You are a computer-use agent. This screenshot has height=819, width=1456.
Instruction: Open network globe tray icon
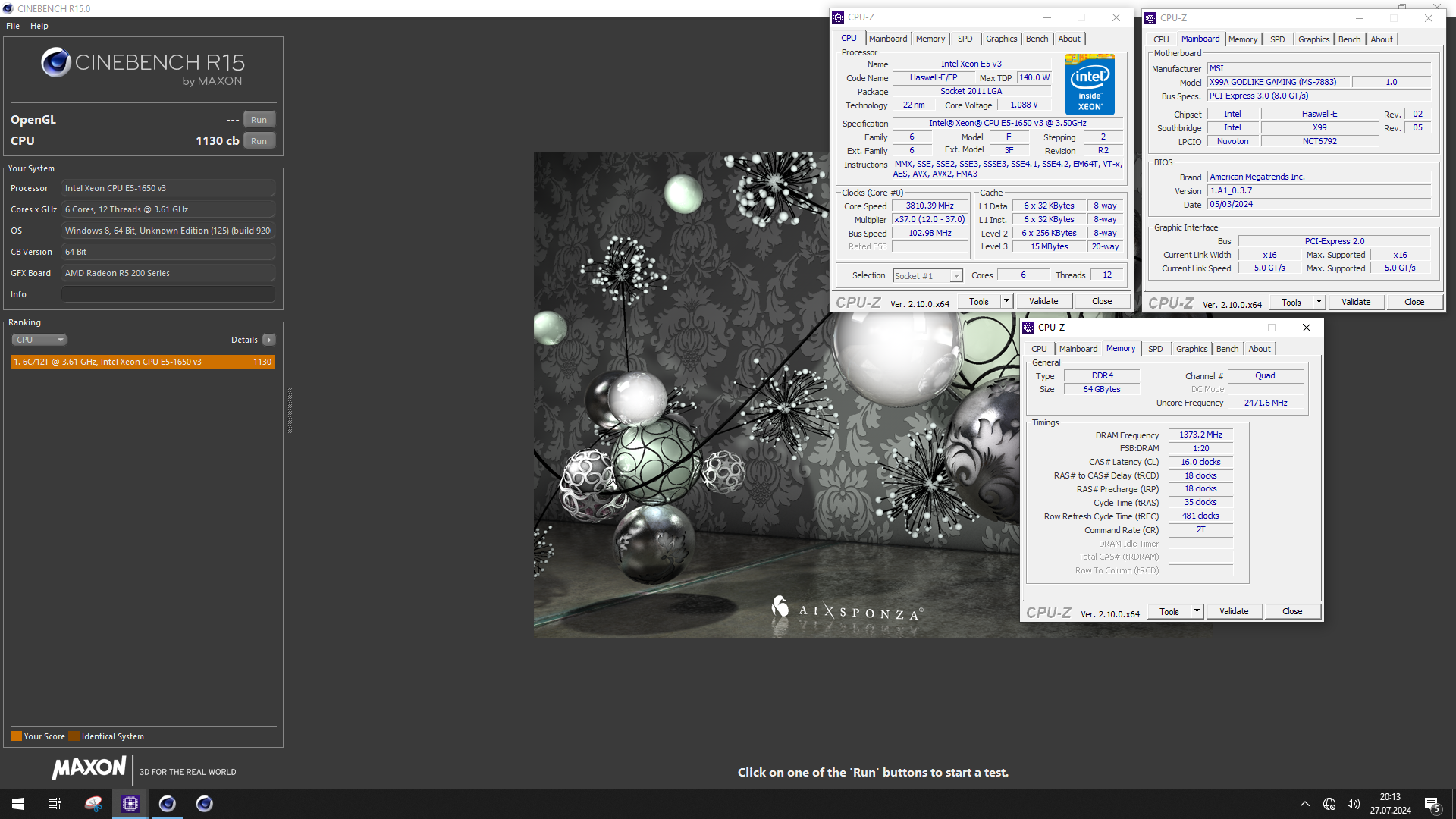pos(1329,804)
